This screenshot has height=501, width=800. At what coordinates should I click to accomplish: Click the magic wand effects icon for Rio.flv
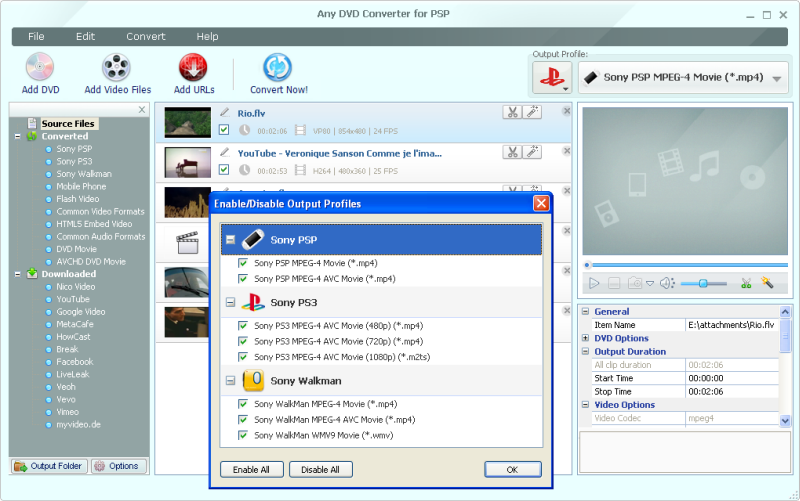pyautogui.click(x=532, y=112)
